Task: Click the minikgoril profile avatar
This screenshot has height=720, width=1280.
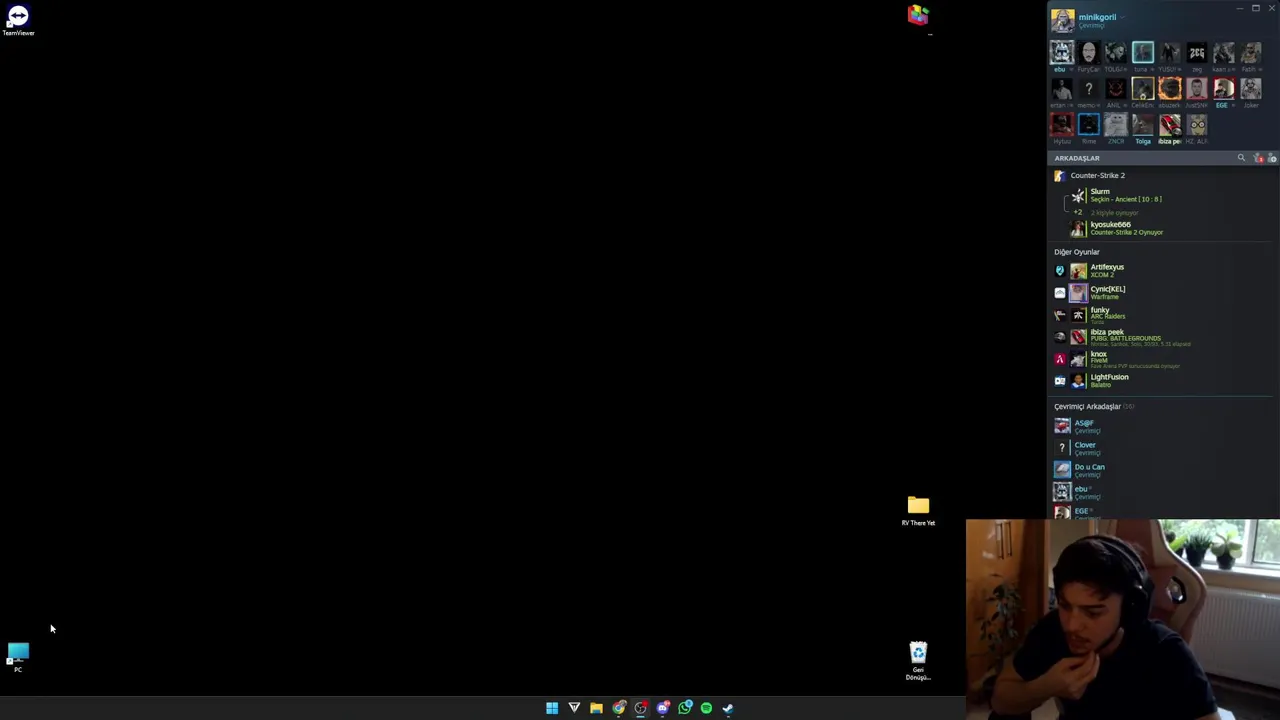Action: tap(1062, 20)
